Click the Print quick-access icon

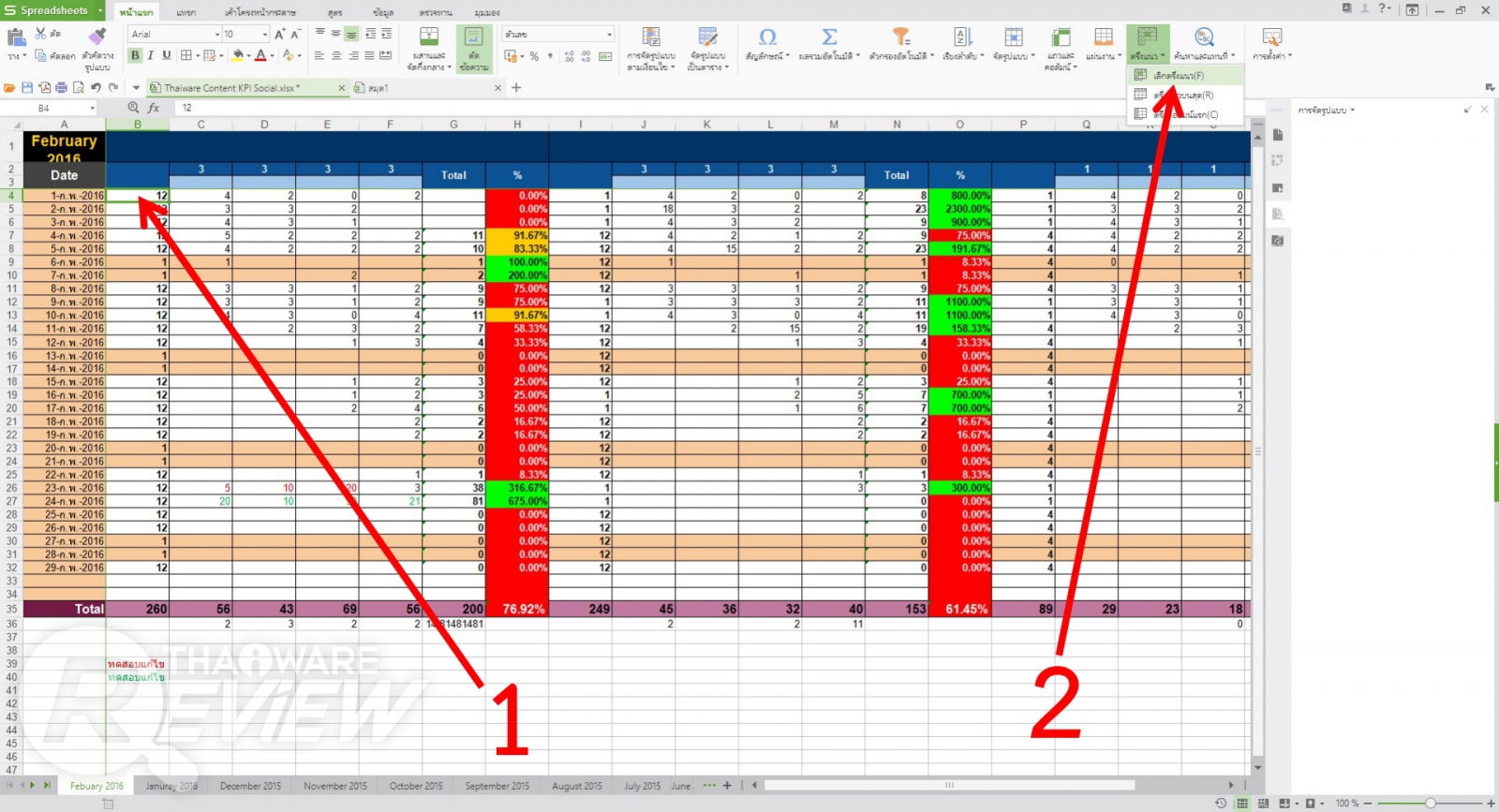61,87
